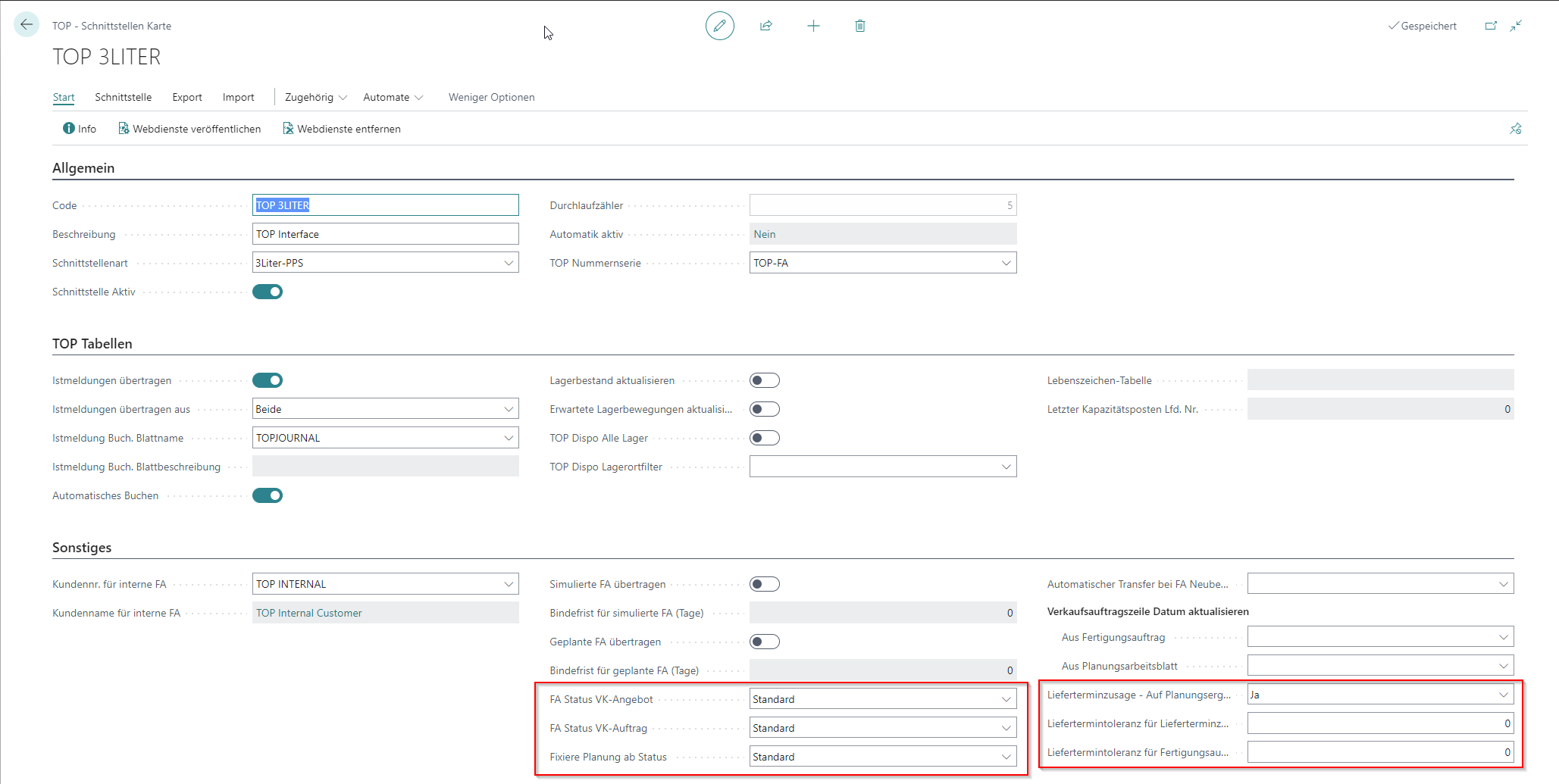Click the trash delete icon
This screenshot has width=1559, height=784.
[x=859, y=26]
